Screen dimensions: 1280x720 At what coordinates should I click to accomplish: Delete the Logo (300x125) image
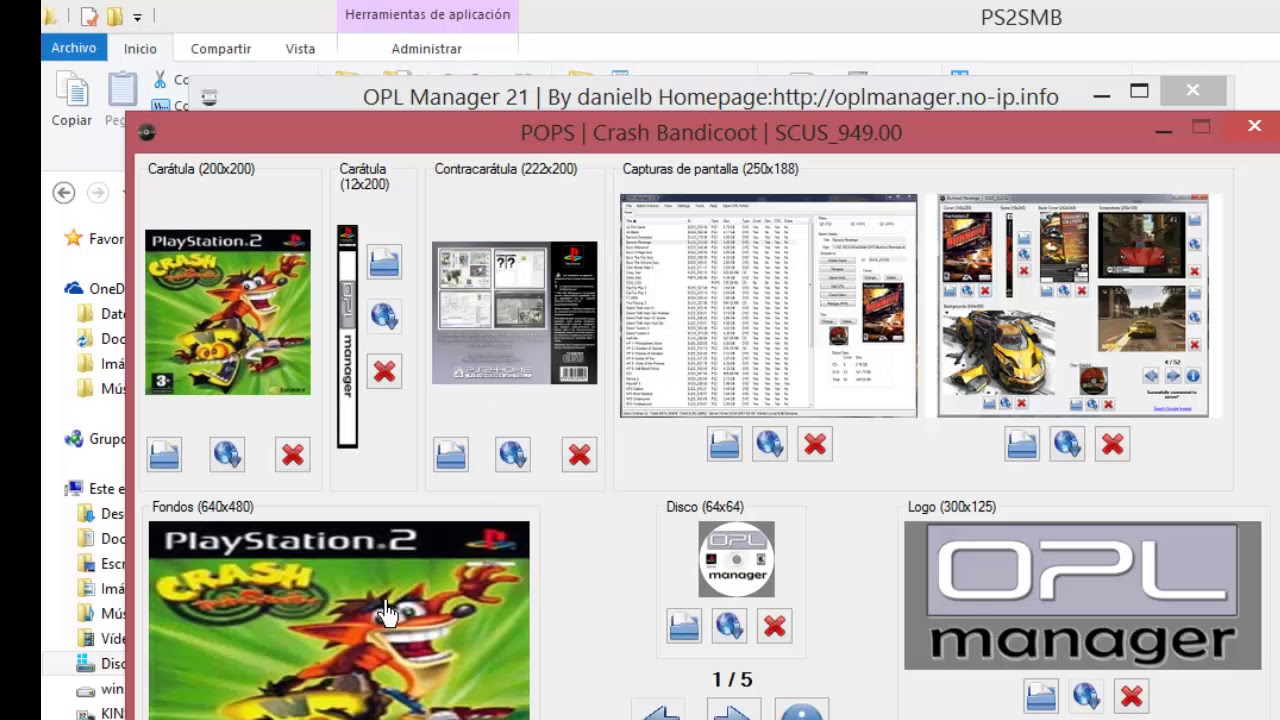1131,696
